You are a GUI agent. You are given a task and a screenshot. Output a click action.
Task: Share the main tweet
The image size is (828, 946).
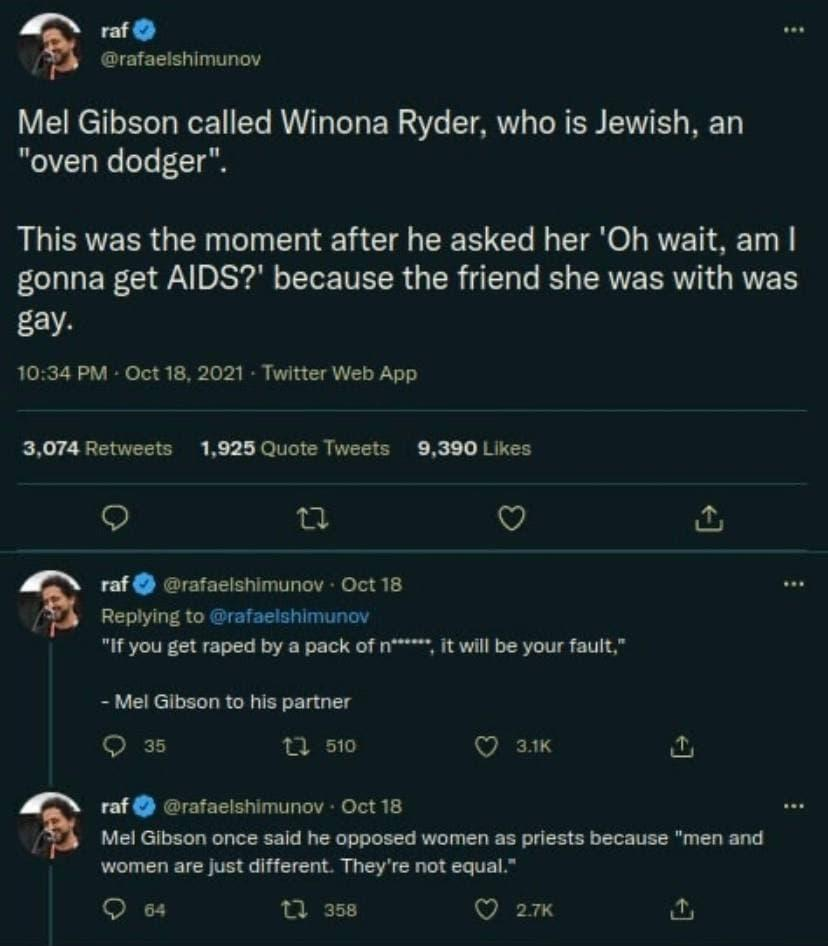[x=707, y=518]
